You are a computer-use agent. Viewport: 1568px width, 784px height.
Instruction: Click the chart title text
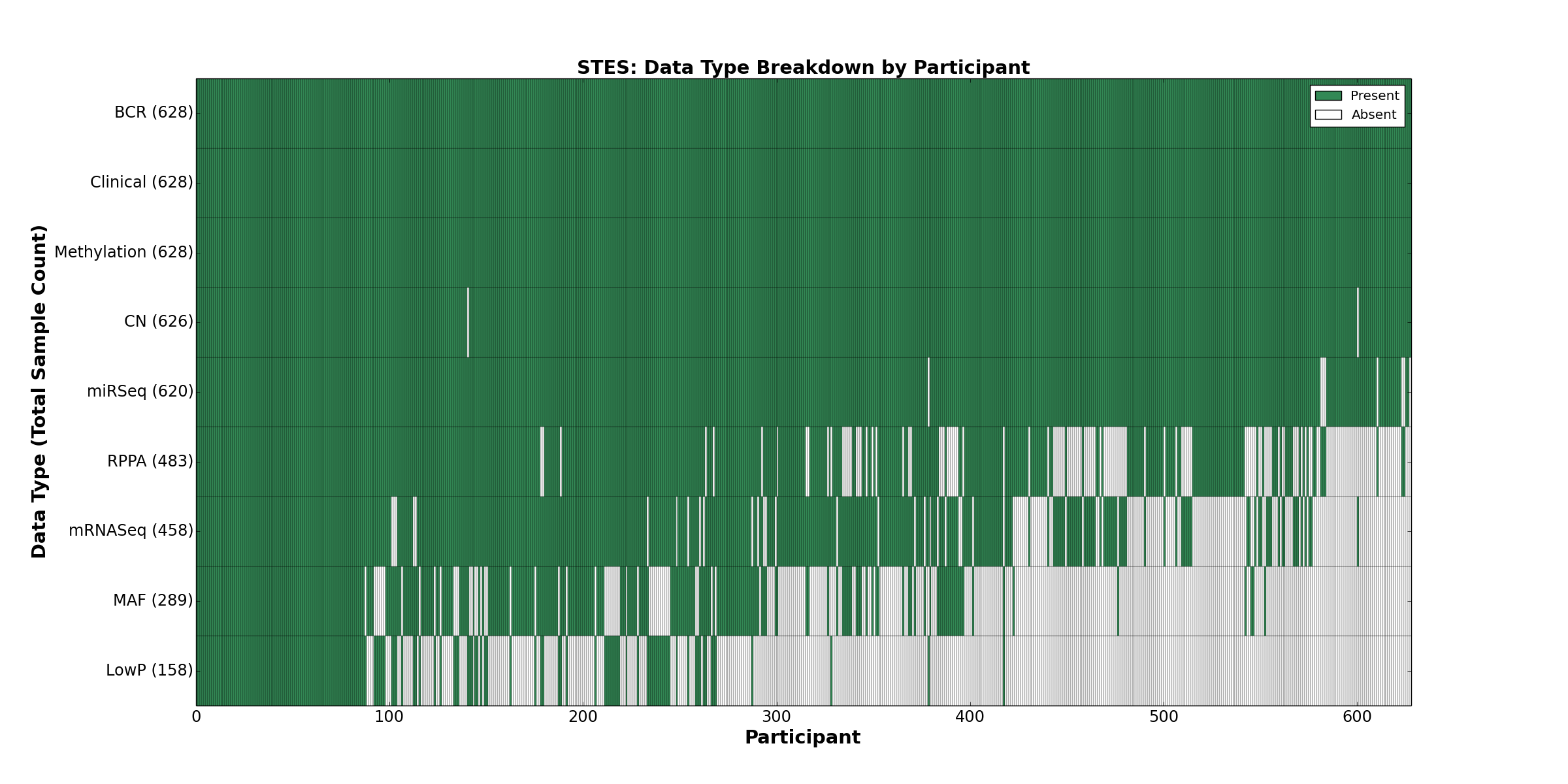click(803, 68)
